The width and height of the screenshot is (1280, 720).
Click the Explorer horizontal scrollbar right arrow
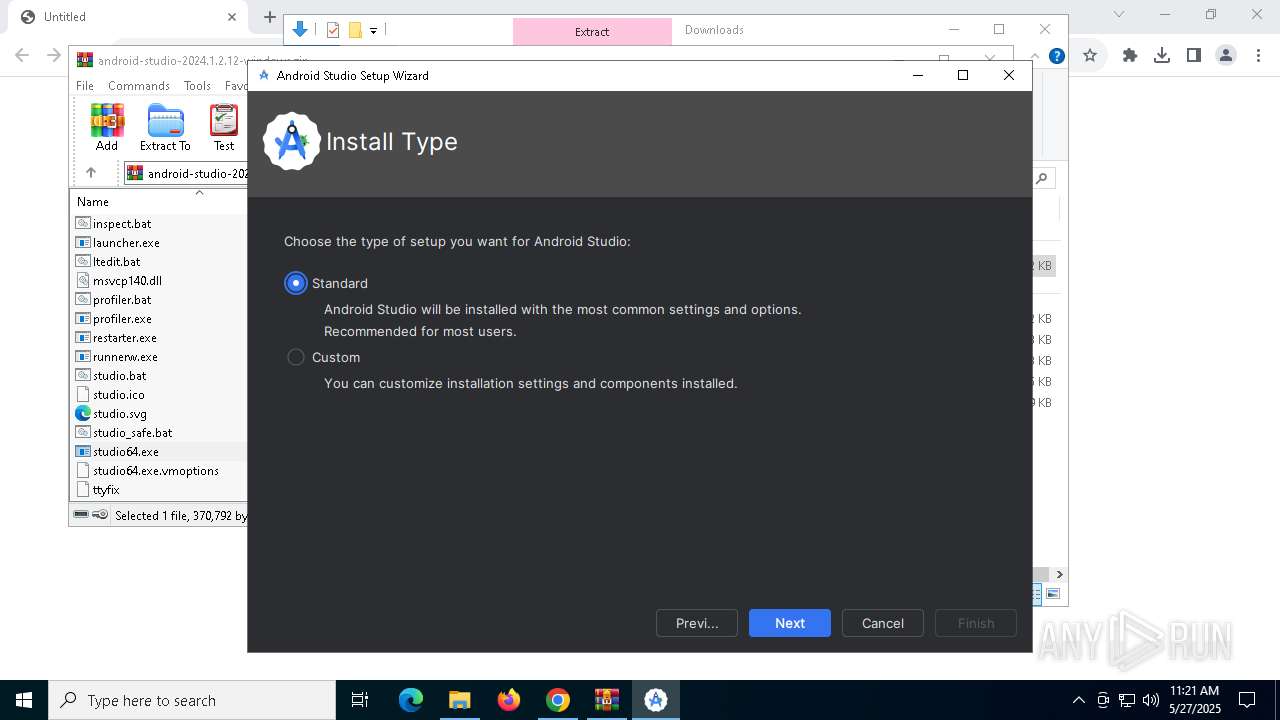click(x=1059, y=575)
